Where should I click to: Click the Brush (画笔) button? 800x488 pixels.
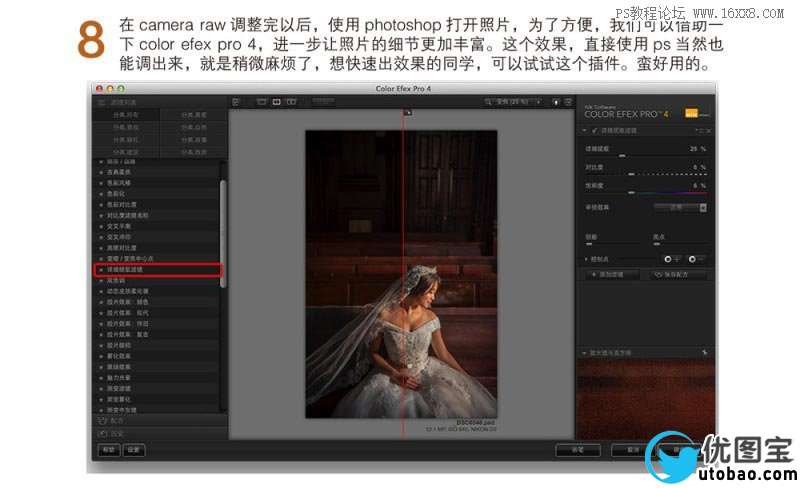578,450
